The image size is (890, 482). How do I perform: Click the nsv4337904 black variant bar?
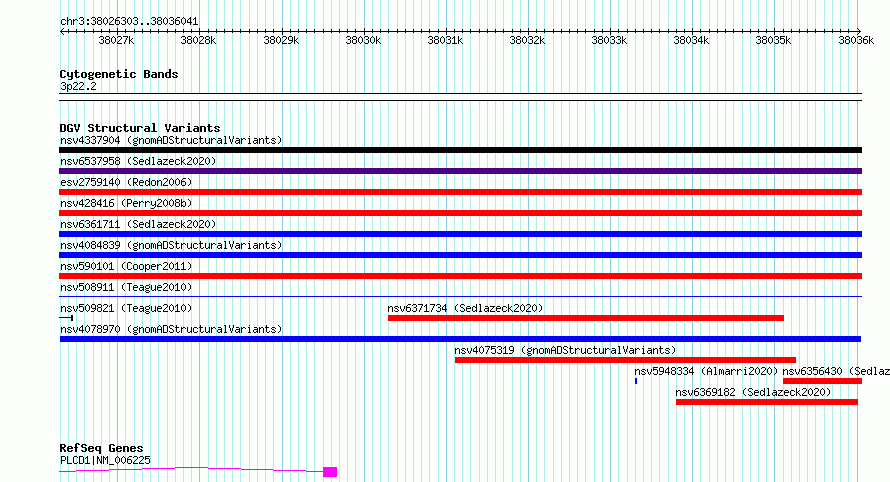pos(460,150)
